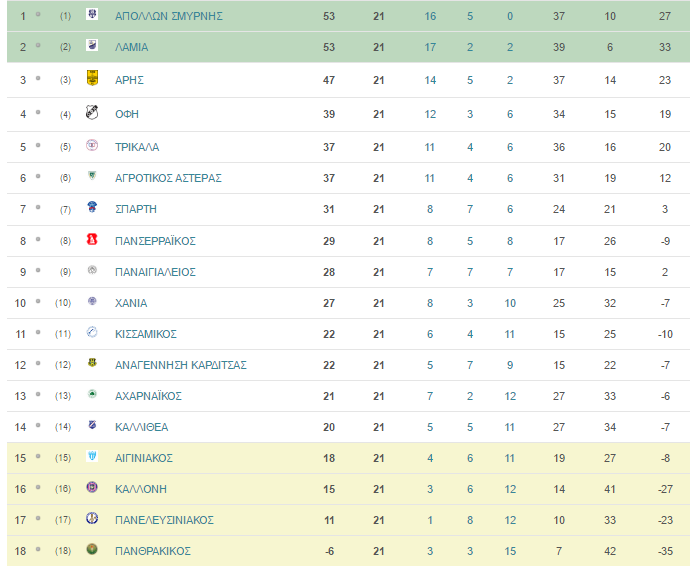The height and width of the screenshot is (566, 690).
Task: Open the ΤΡΙΚΑΛΑ team link
Action: [x=137, y=147]
